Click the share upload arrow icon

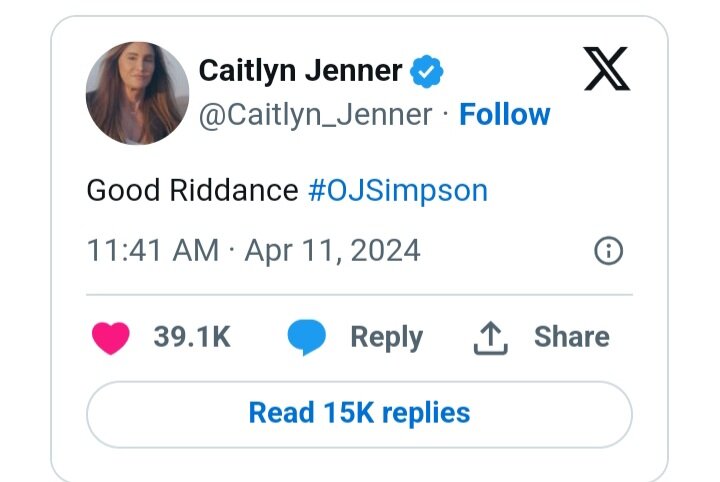[490, 338]
